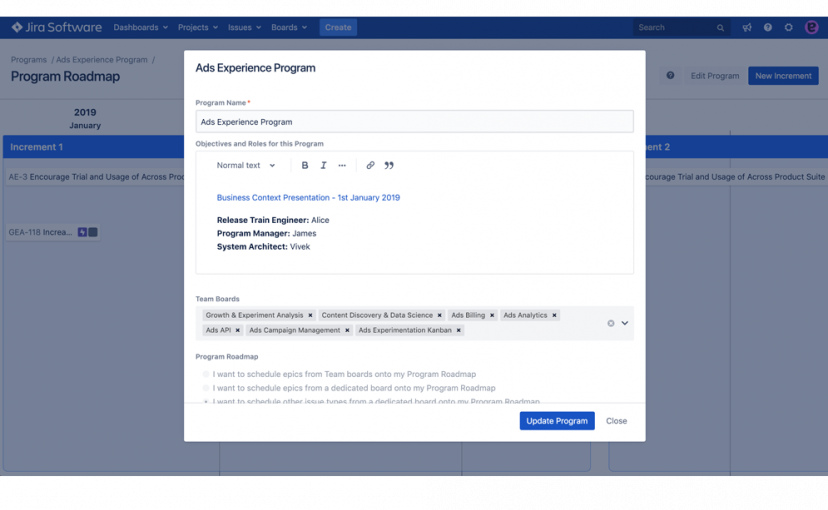Click Update Program button

[x=557, y=421]
